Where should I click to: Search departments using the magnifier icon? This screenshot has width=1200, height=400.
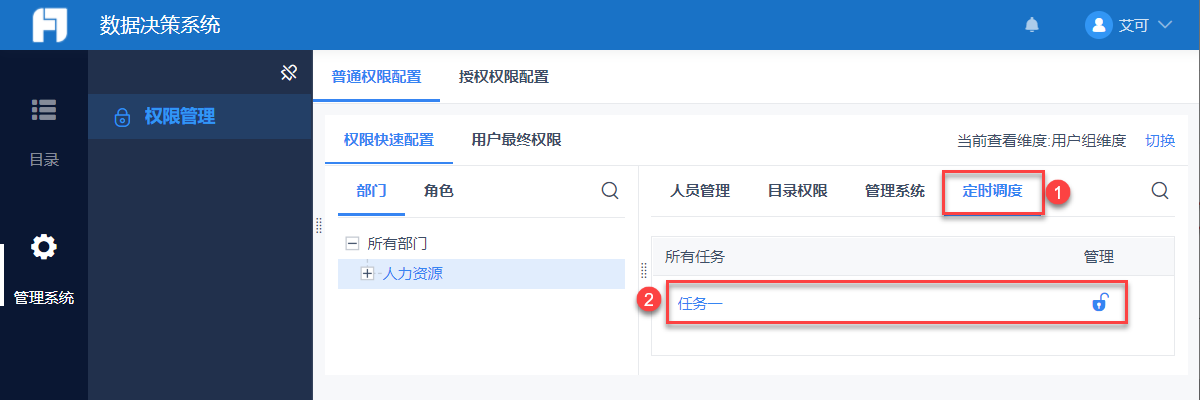point(610,190)
